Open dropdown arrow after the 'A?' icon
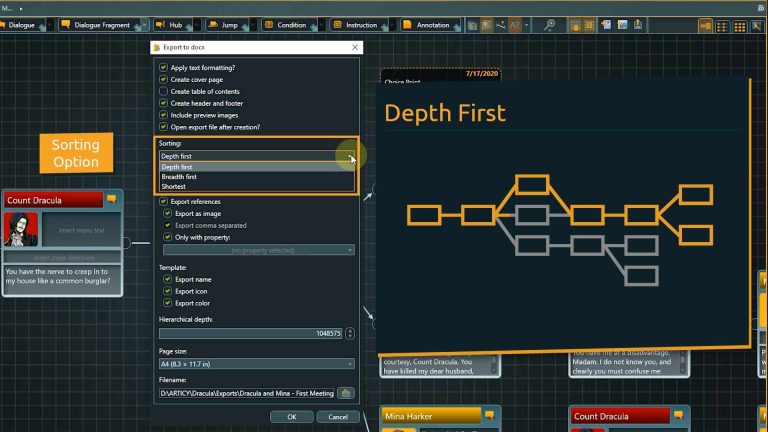 point(527,25)
